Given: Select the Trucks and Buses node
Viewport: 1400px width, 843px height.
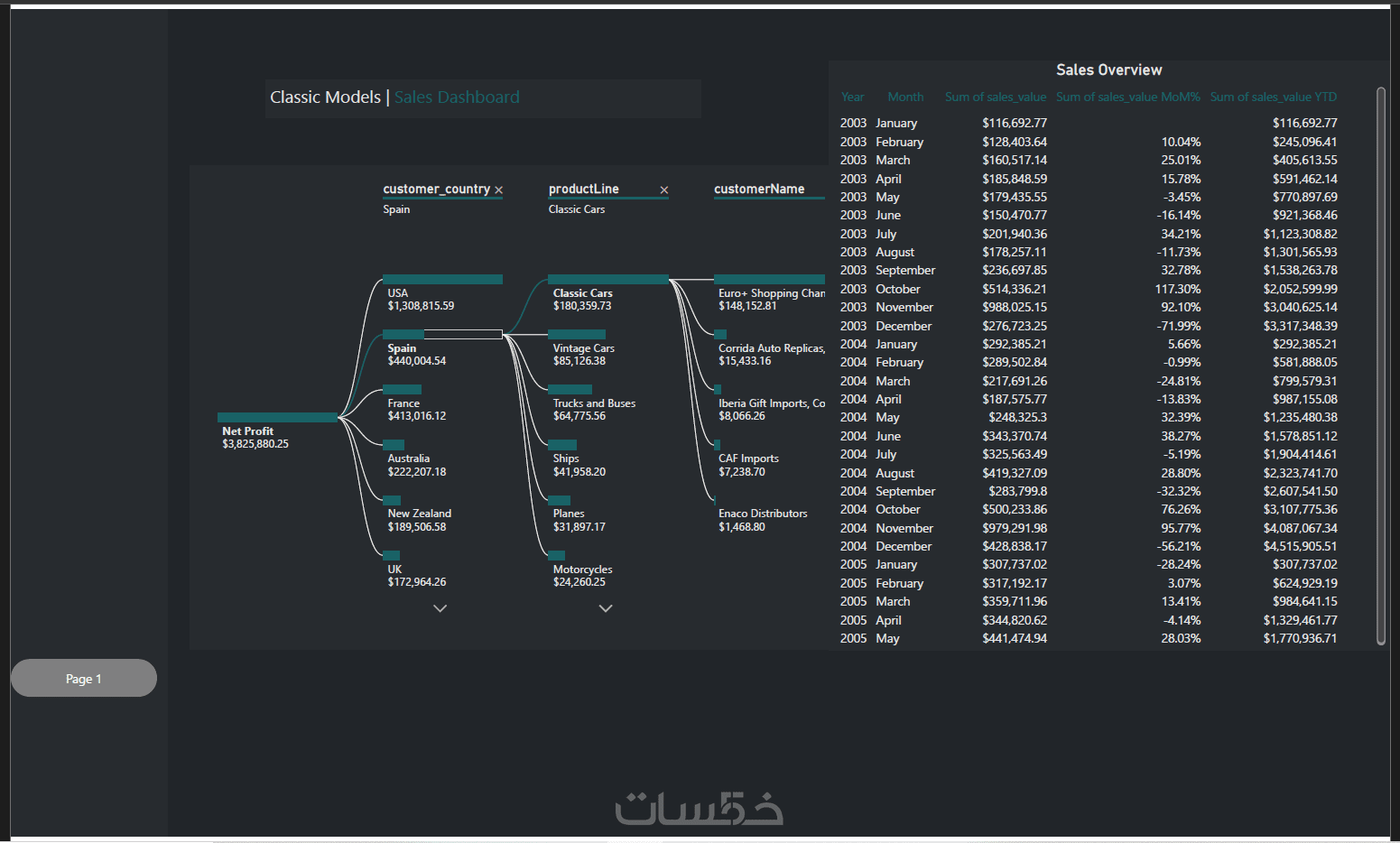Looking at the screenshot, I should click(x=570, y=390).
